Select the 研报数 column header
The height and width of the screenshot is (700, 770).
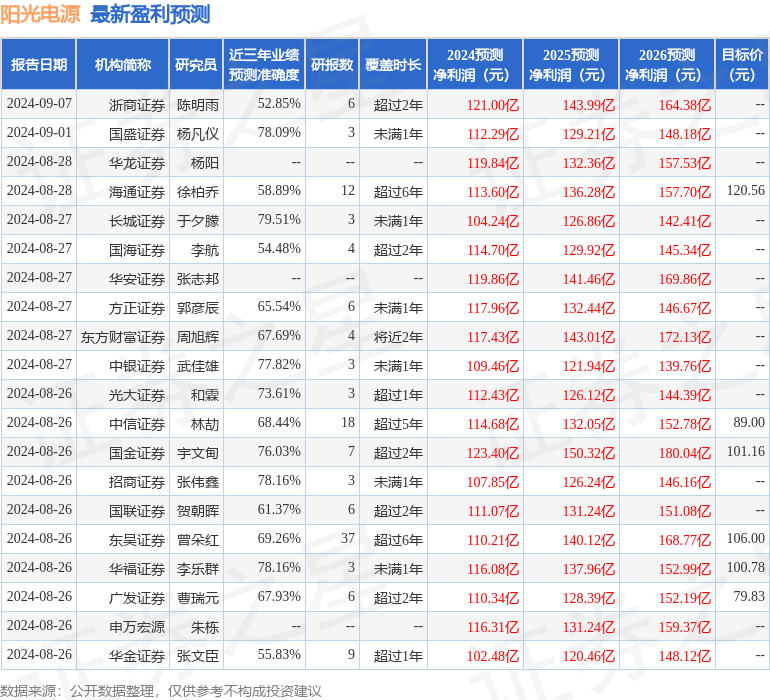pos(332,64)
